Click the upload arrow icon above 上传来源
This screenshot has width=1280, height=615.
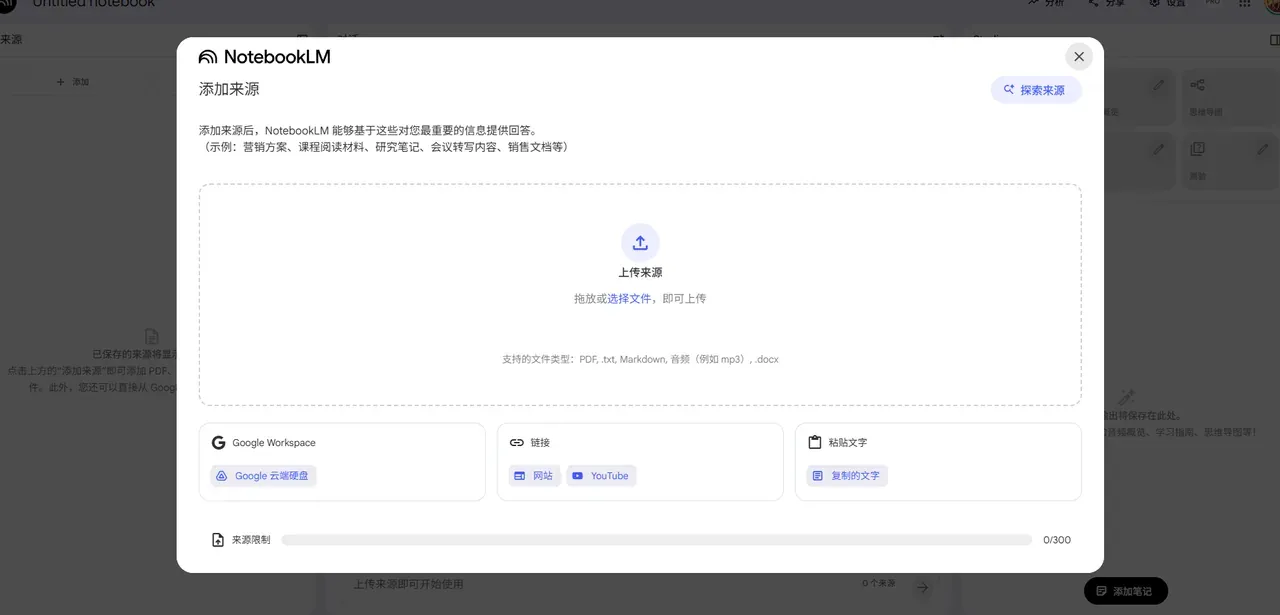(x=640, y=242)
